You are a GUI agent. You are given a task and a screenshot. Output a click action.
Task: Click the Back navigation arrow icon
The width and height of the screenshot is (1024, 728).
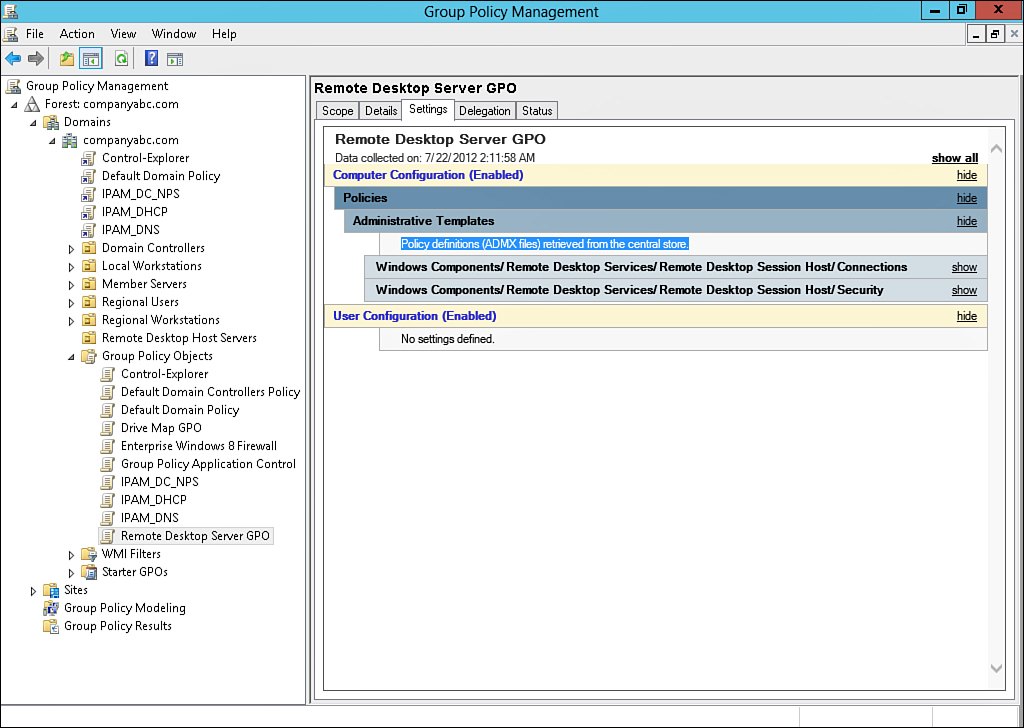point(12,58)
